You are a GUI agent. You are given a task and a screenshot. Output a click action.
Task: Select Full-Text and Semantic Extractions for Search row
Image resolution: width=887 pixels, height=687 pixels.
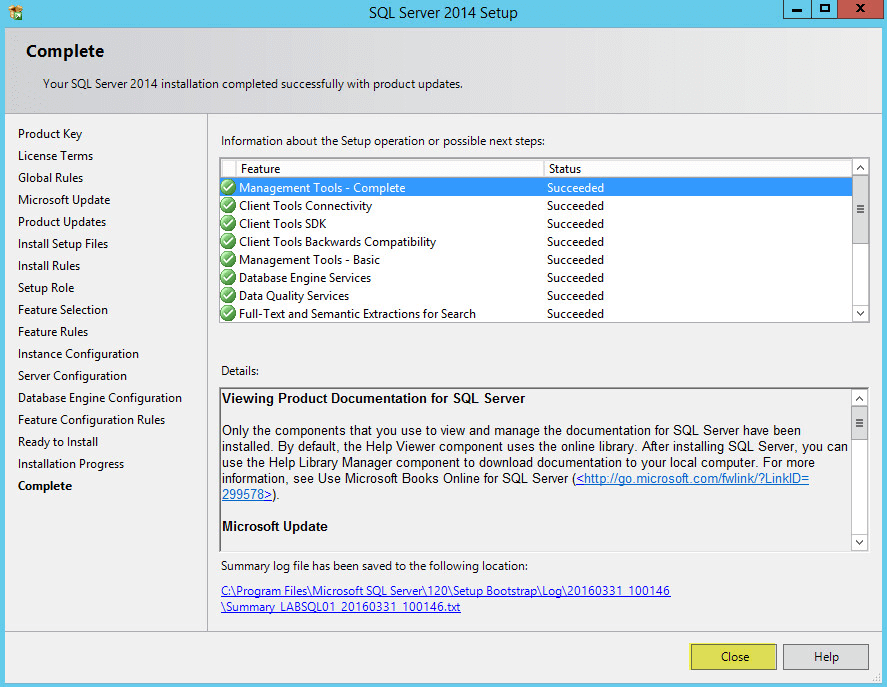tap(536, 314)
